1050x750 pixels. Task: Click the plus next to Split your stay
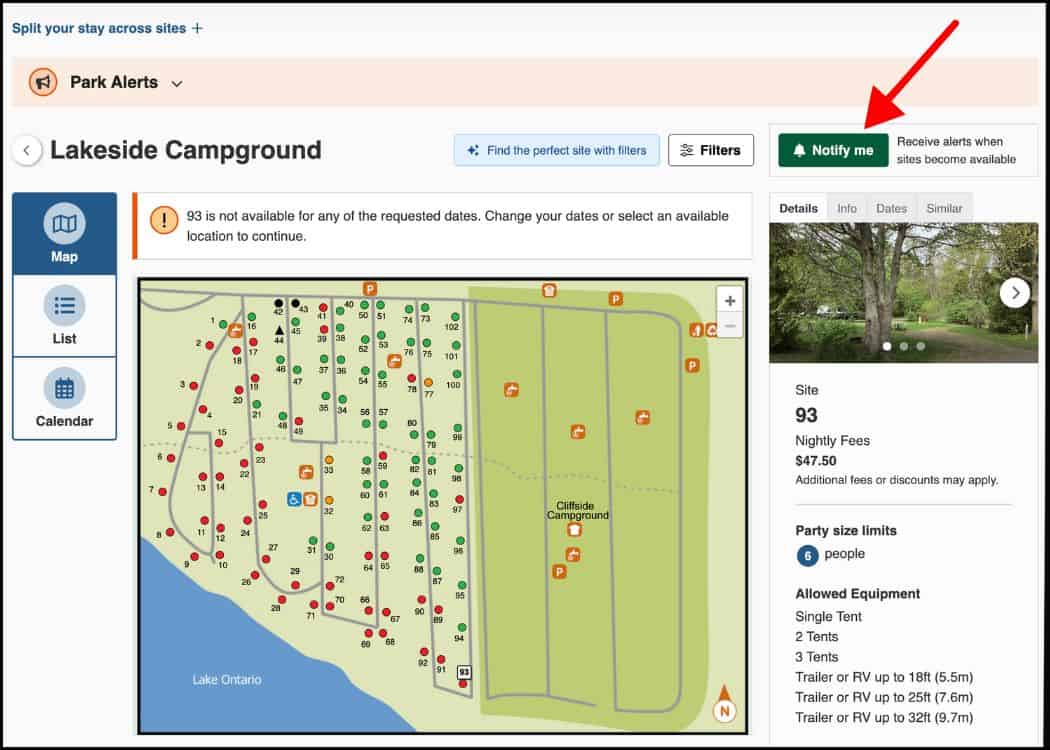(197, 28)
